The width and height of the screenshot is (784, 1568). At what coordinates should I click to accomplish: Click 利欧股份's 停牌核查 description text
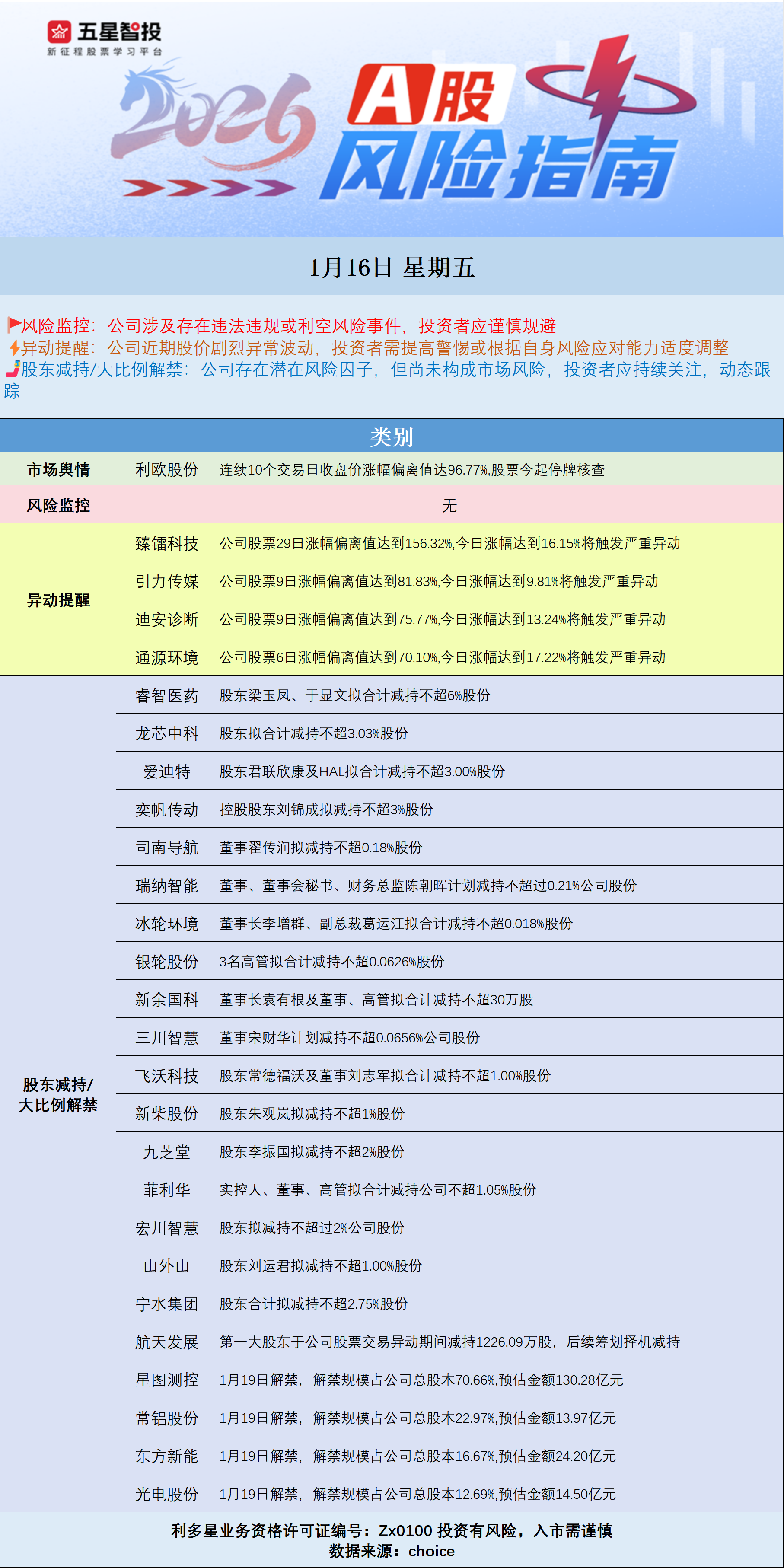(412, 470)
